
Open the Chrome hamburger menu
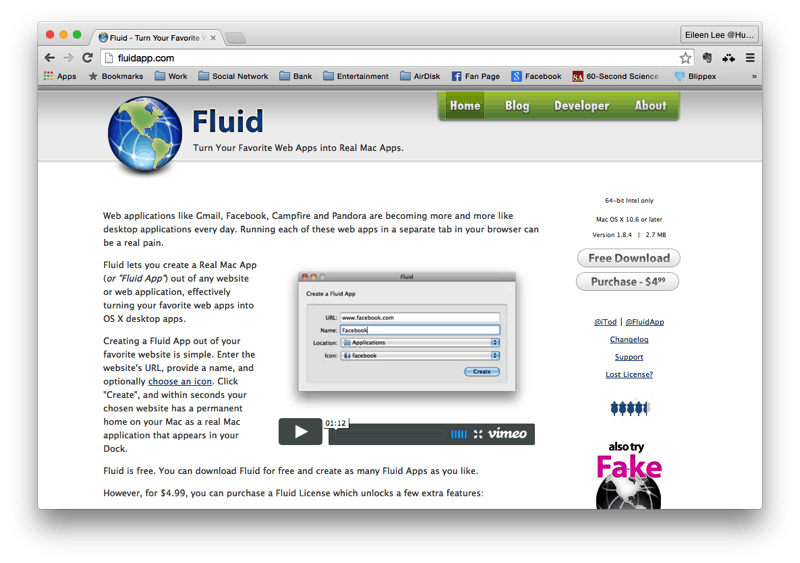(x=750, y=58)
